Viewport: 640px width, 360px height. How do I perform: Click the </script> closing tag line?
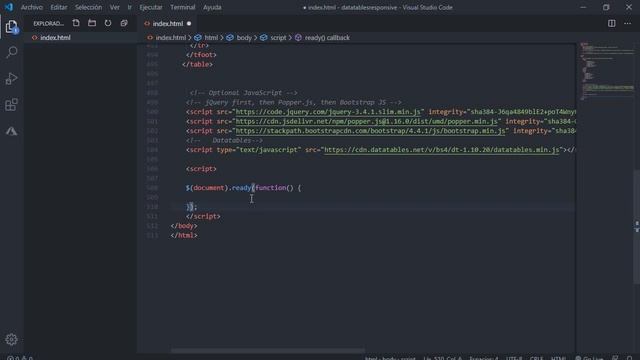[x=203, y=216]
